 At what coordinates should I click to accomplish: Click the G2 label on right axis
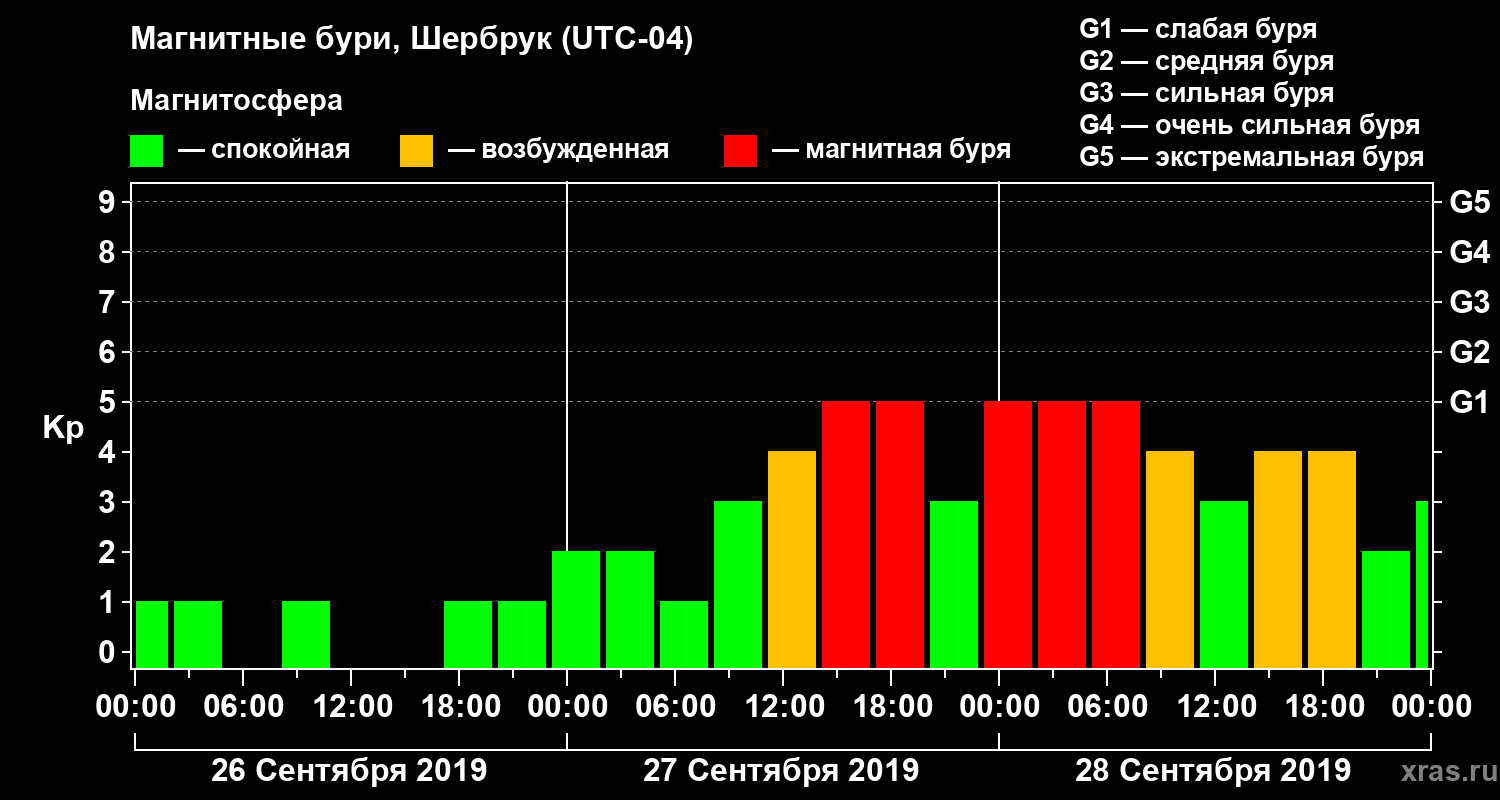tap(1469, 352)
